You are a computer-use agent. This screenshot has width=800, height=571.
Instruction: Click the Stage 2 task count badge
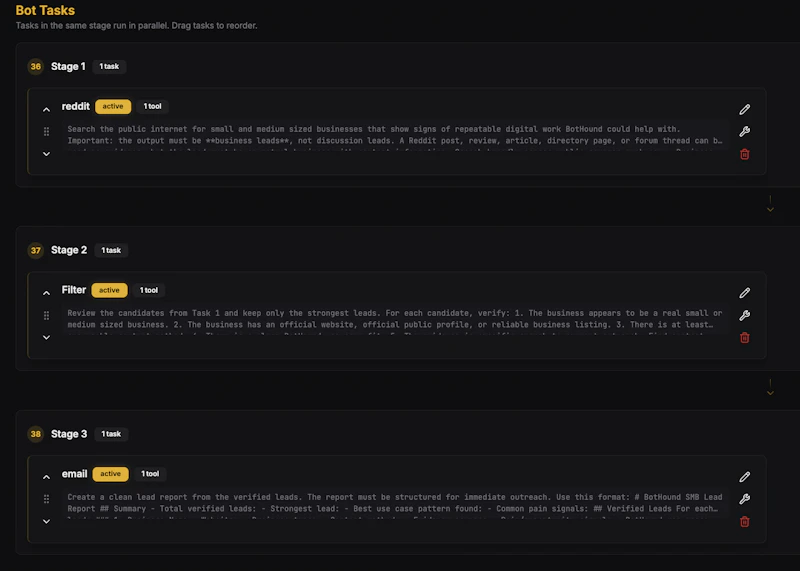[x=111, y=250]
